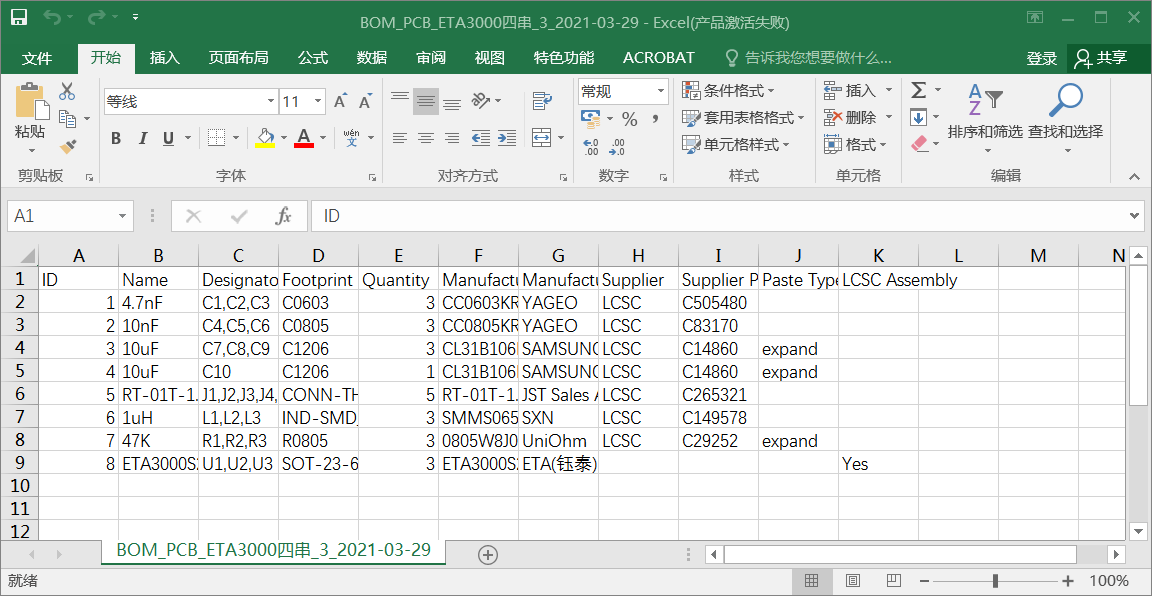Toggle Wrap Text
This screenshot has width=1152, height=596.
pyautogui.click(x=542, y=101)
